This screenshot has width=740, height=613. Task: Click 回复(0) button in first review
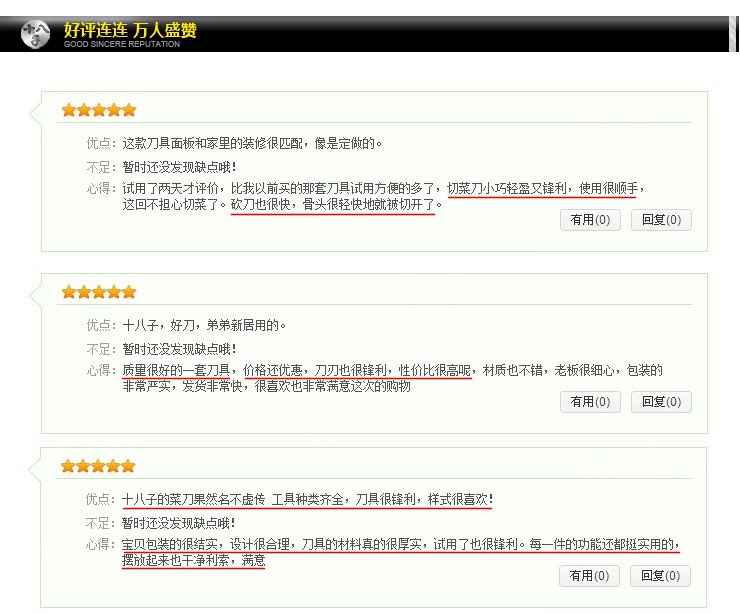[661, 220]
